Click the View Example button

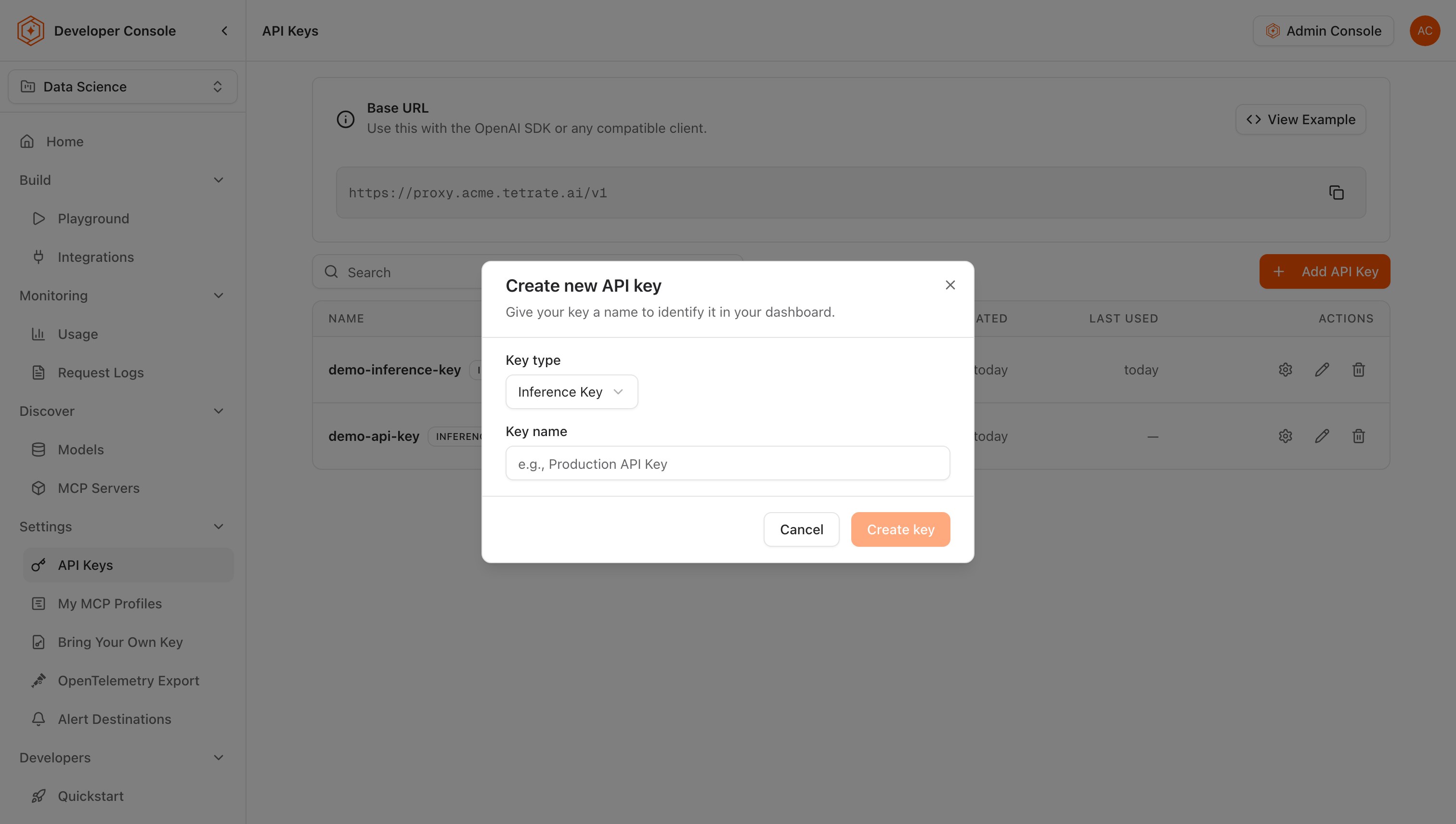pos(1300,119)
